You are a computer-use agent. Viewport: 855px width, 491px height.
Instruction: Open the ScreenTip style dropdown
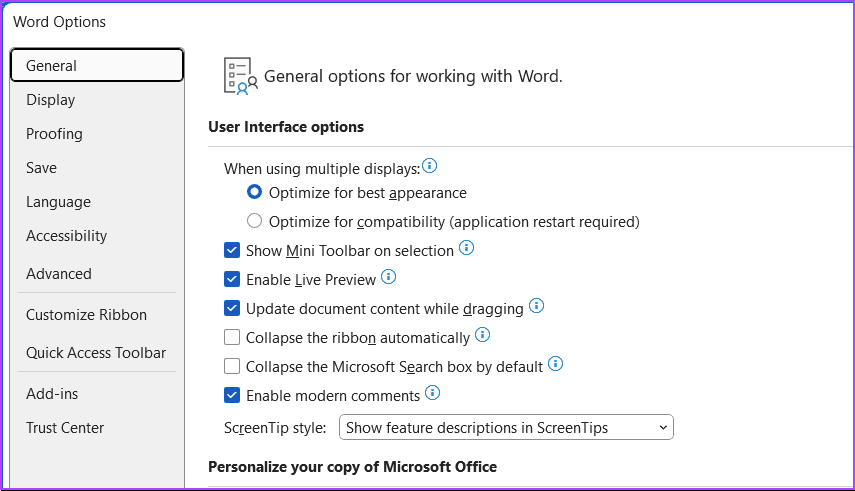tap(507, 428)
